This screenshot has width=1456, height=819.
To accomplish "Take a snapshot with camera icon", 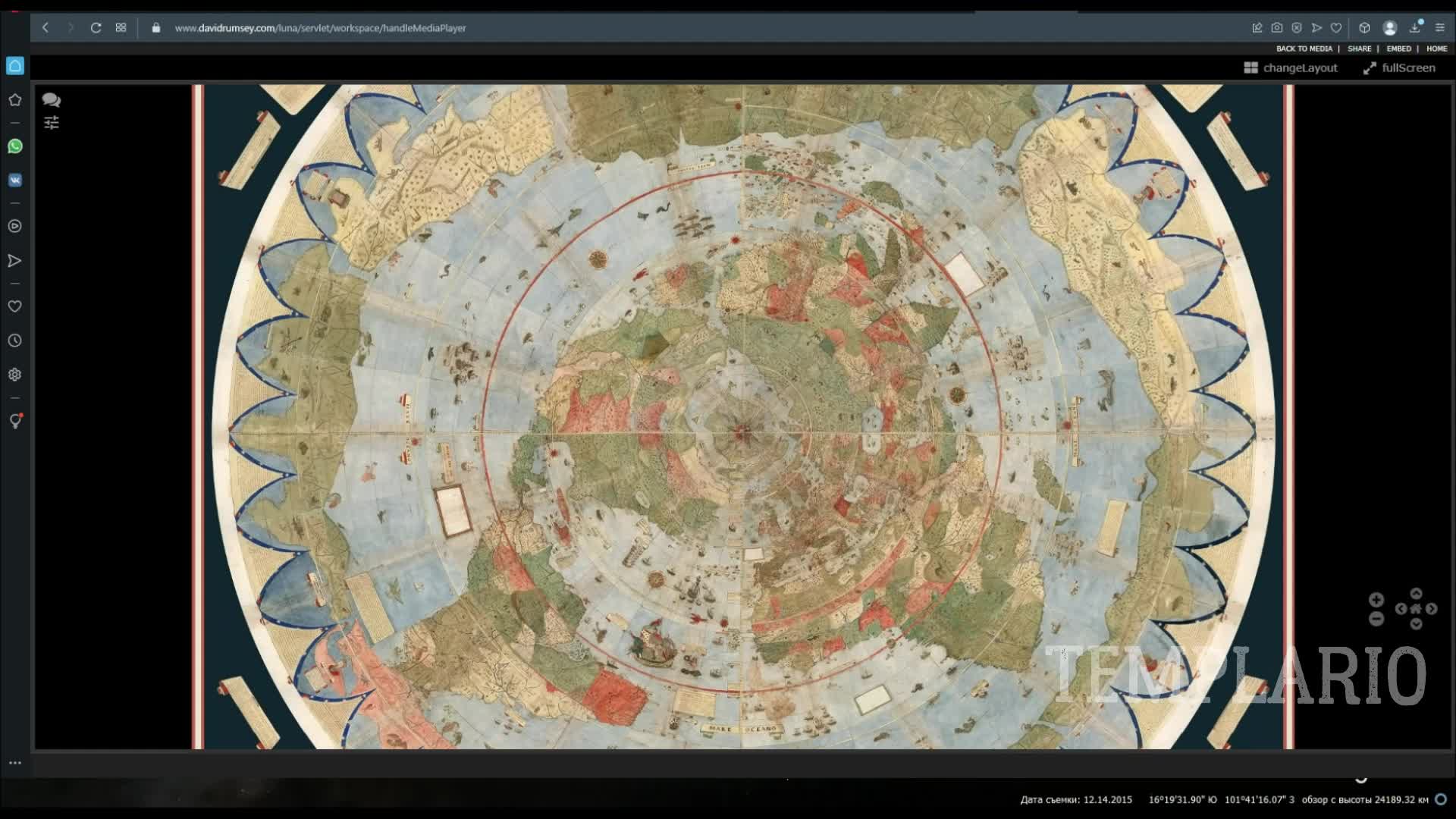I will point(1277,28).
